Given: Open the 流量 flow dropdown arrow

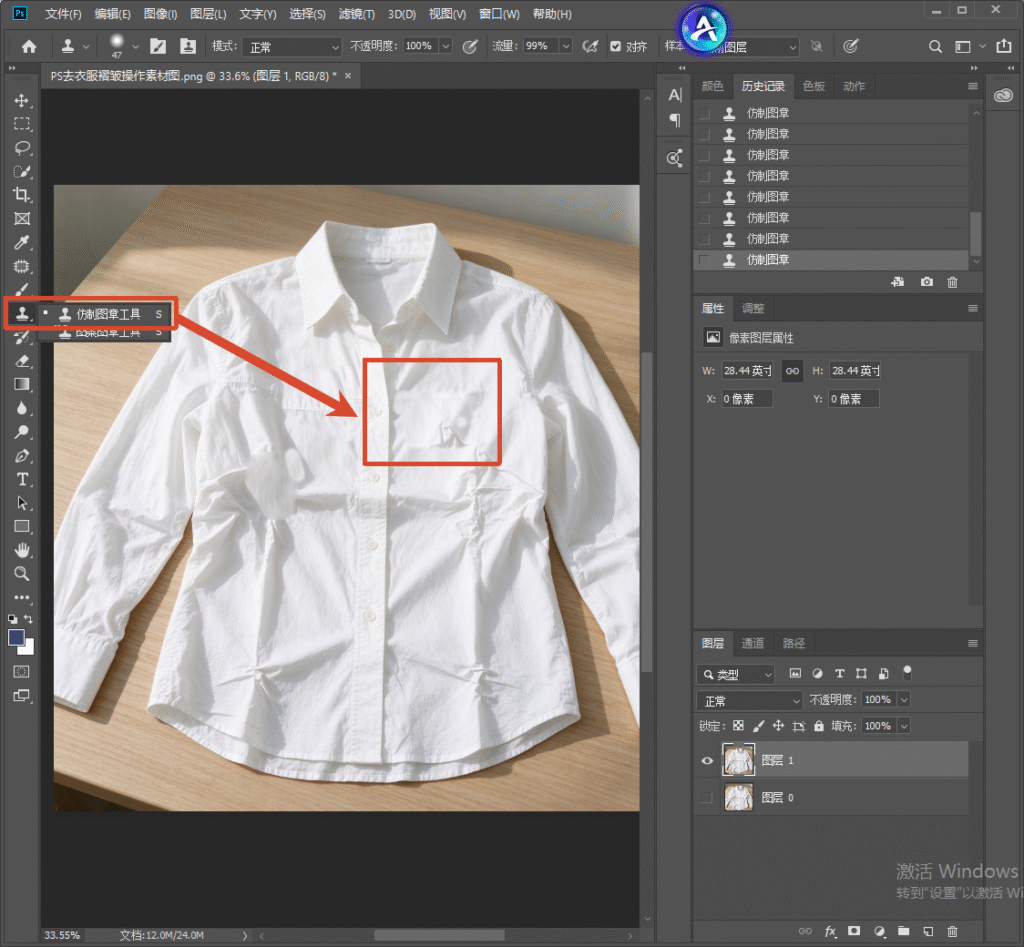Looking at the screenshot, I should 566,46.
